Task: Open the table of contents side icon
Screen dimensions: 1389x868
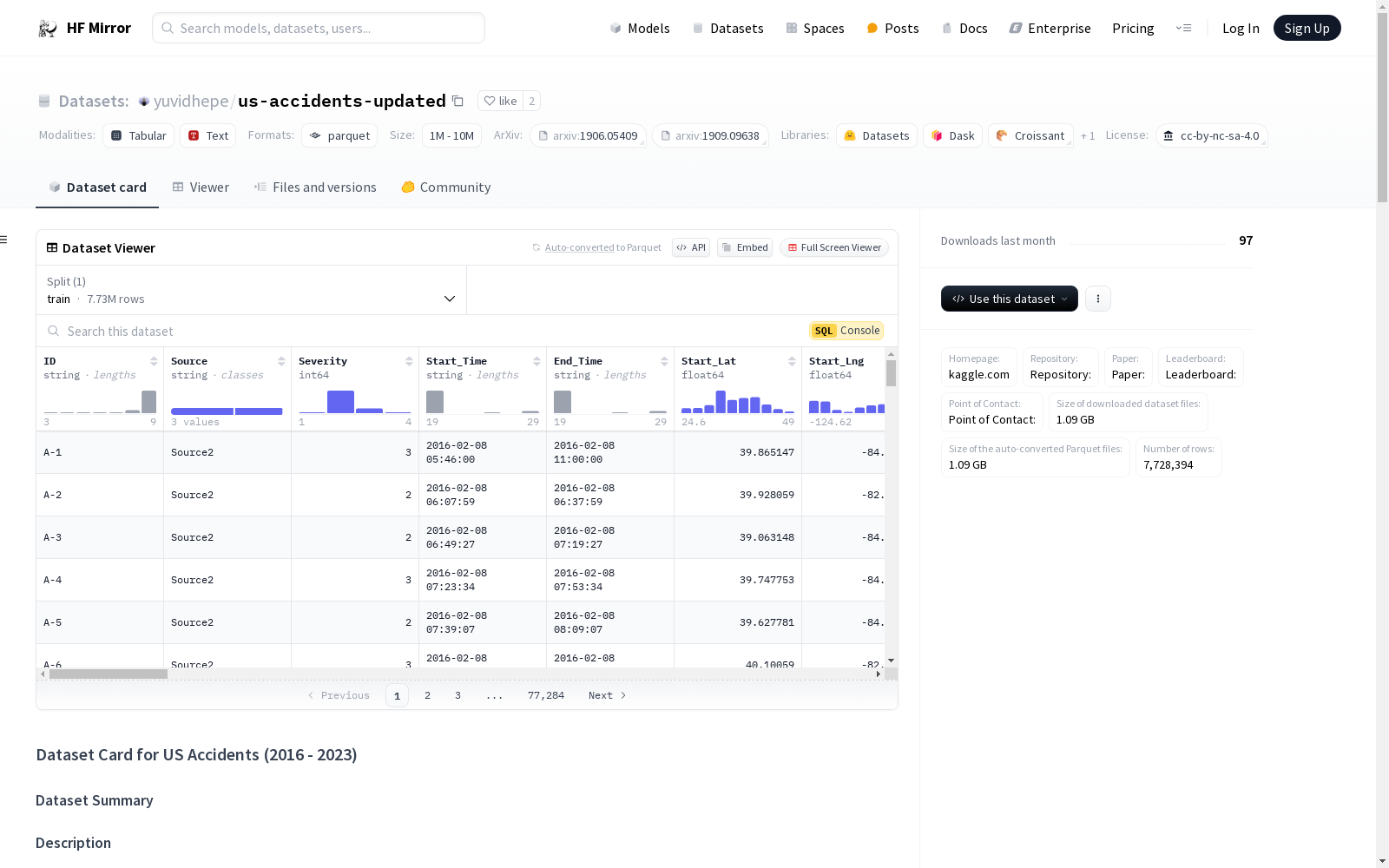Action: 3,240
